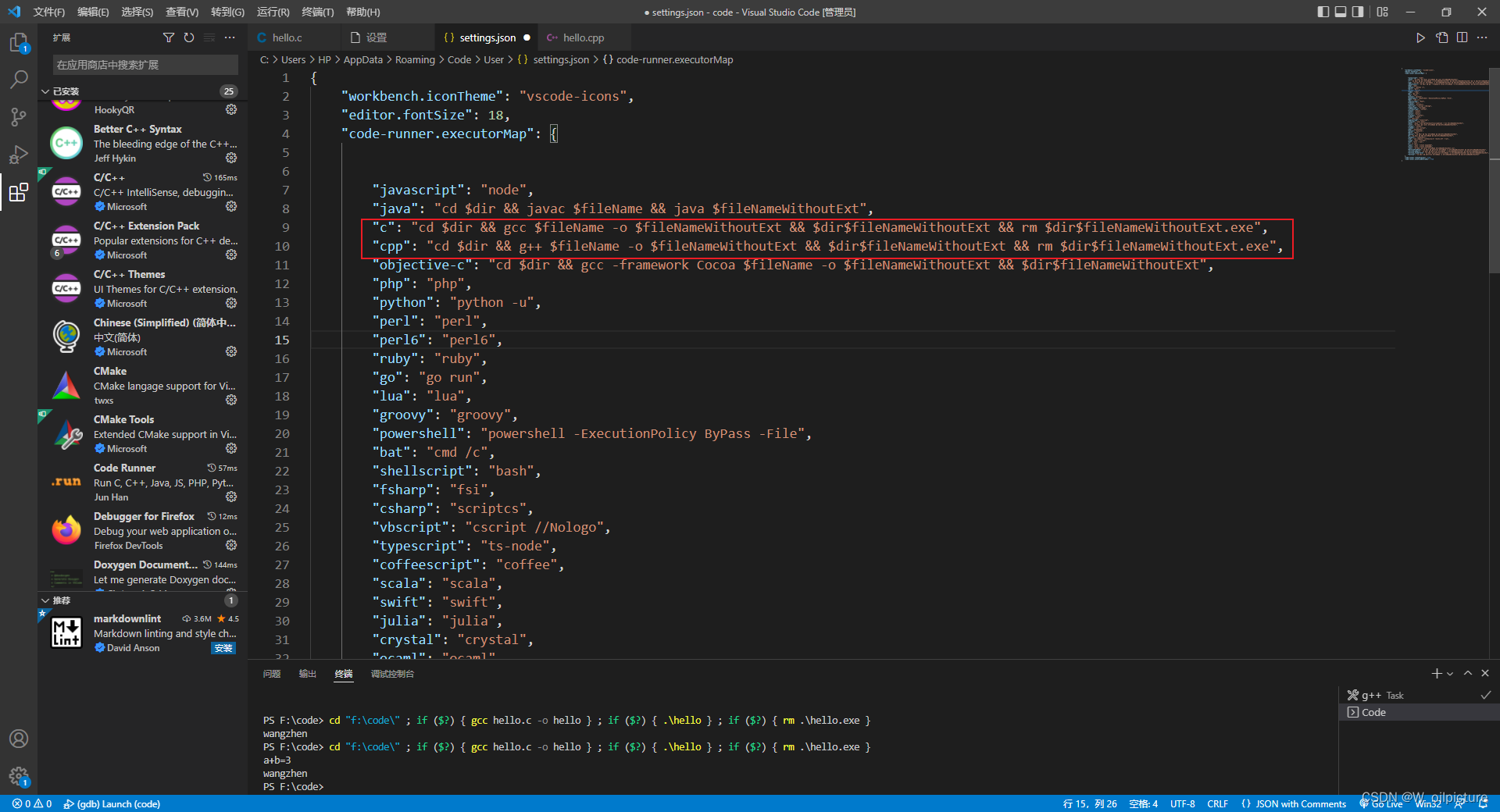Click the notifications bell in status bar
The width and height of the screenshot is (1500, 812).
point(1484,803)
